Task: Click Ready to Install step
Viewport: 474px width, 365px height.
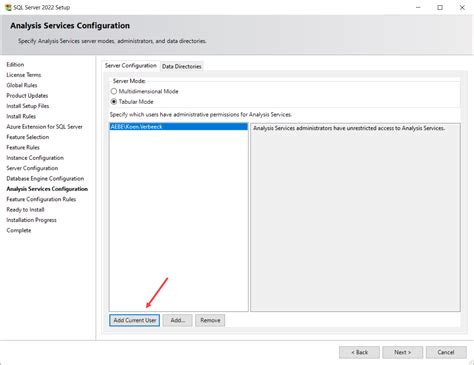Action: click(25, 209)
